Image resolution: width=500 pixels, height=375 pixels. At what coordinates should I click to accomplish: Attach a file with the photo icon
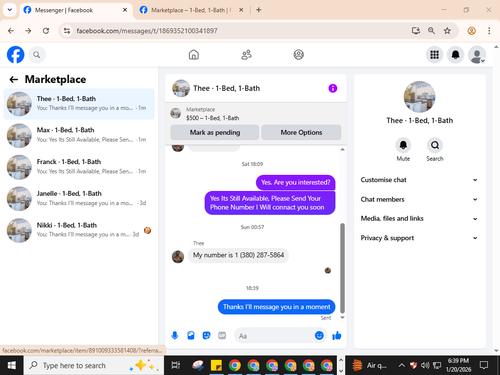pyautogui.click(x=191, y=335)
